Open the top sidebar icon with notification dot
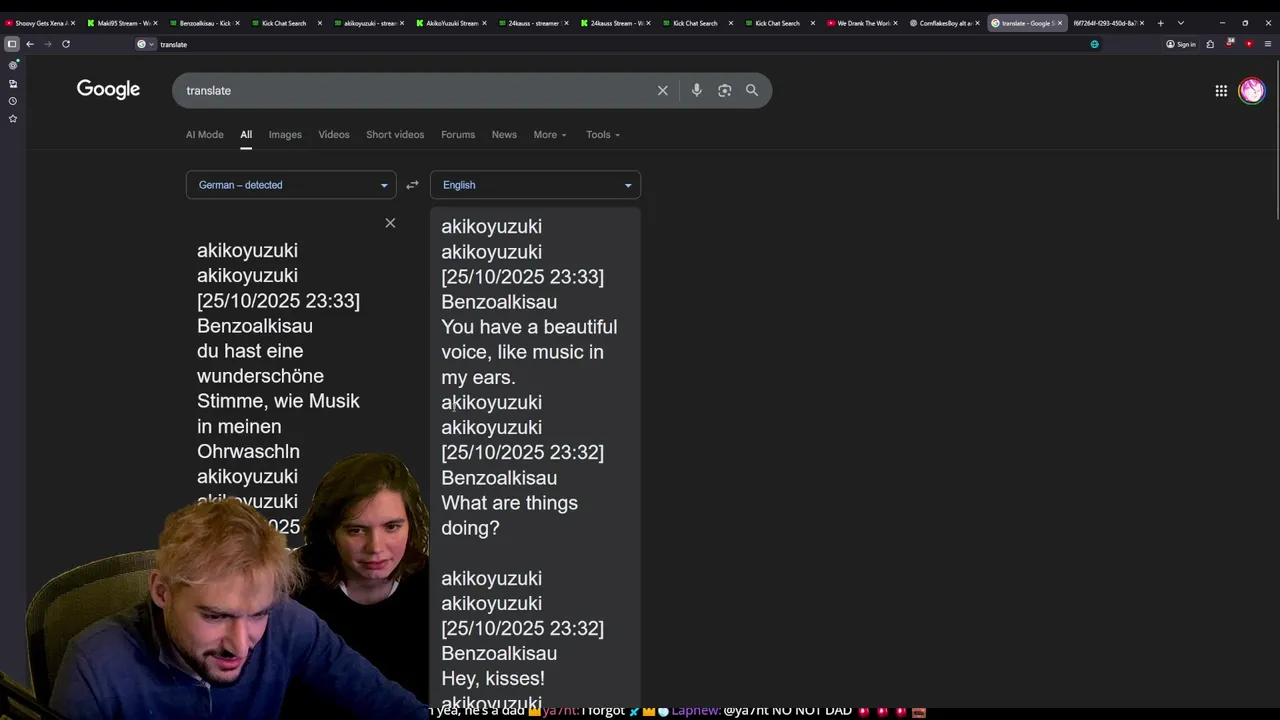Screen dimensions: 1280x720 click(x=13, y=65)
